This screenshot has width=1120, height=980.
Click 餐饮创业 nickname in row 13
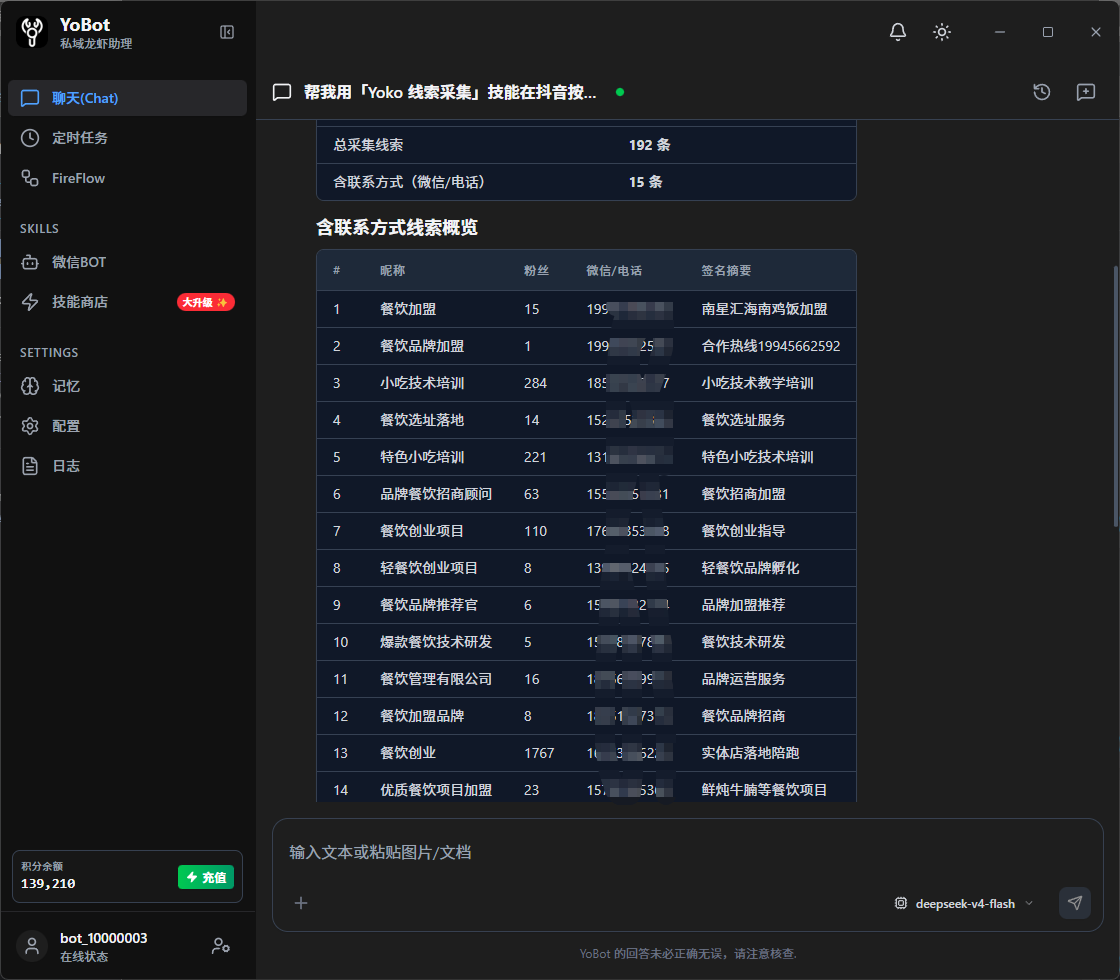tap(408, 754)
